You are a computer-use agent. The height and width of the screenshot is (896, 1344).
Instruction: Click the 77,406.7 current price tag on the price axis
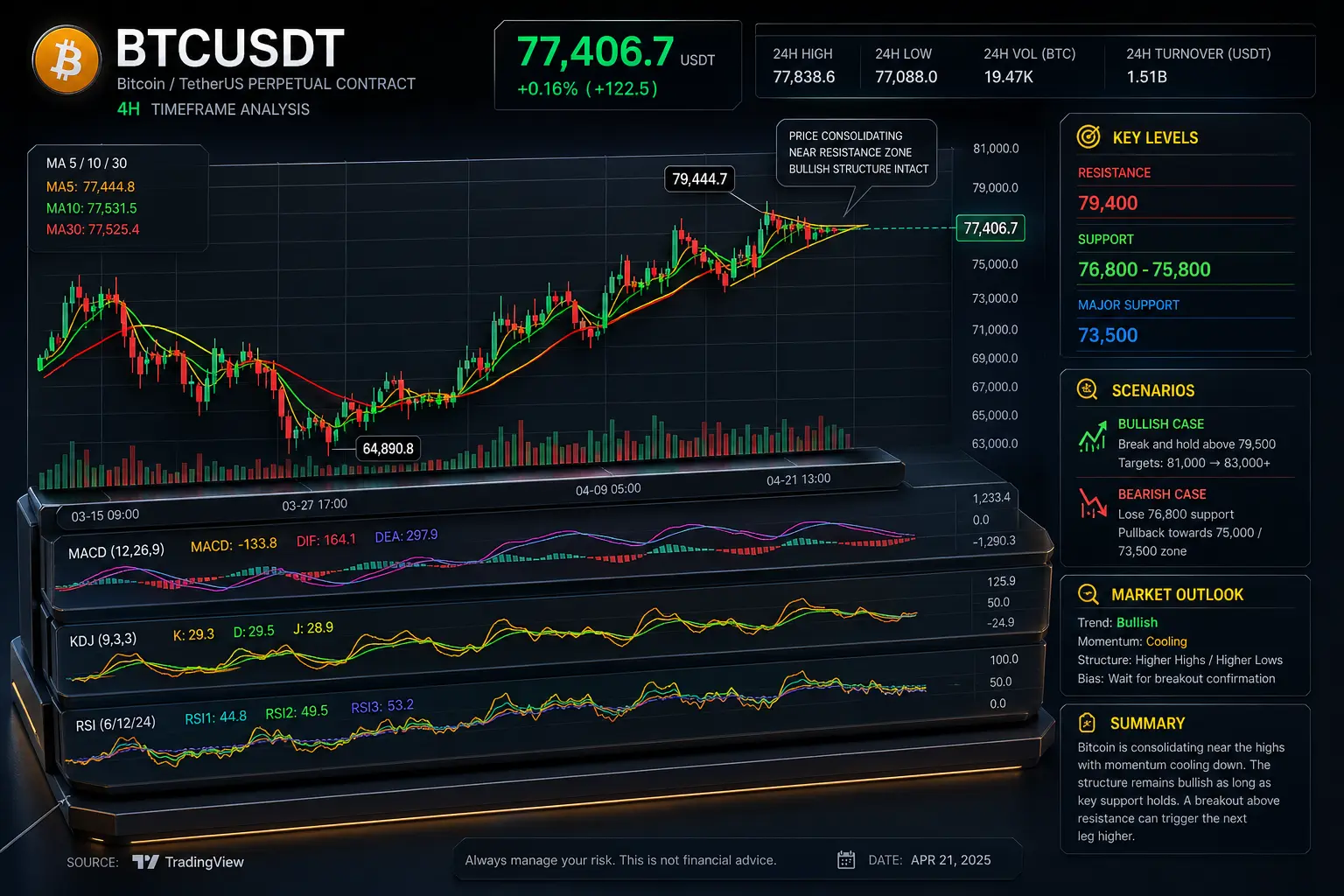click(x=990, y=228)
